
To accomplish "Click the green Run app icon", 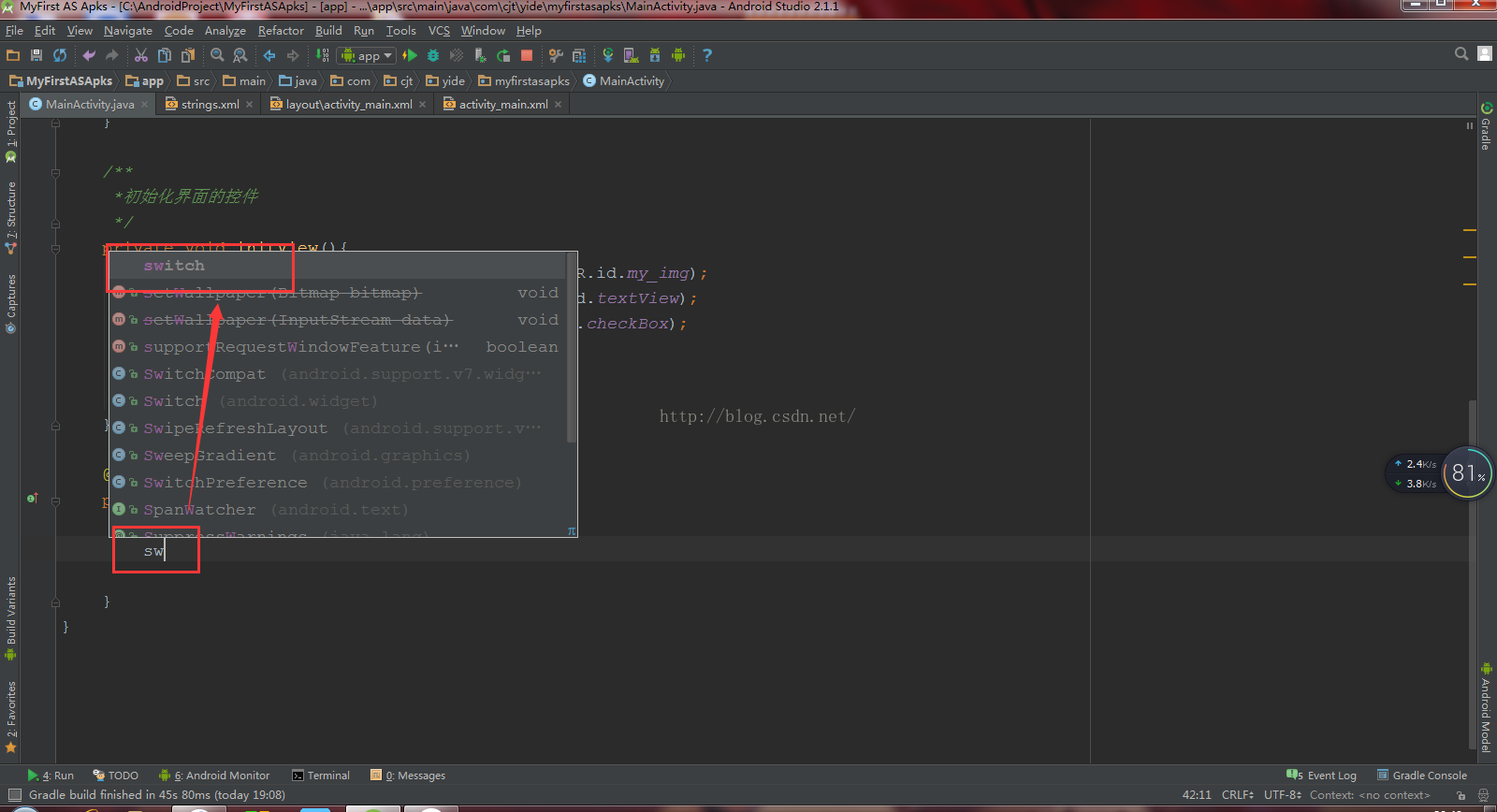I will (x=410, y=55).
